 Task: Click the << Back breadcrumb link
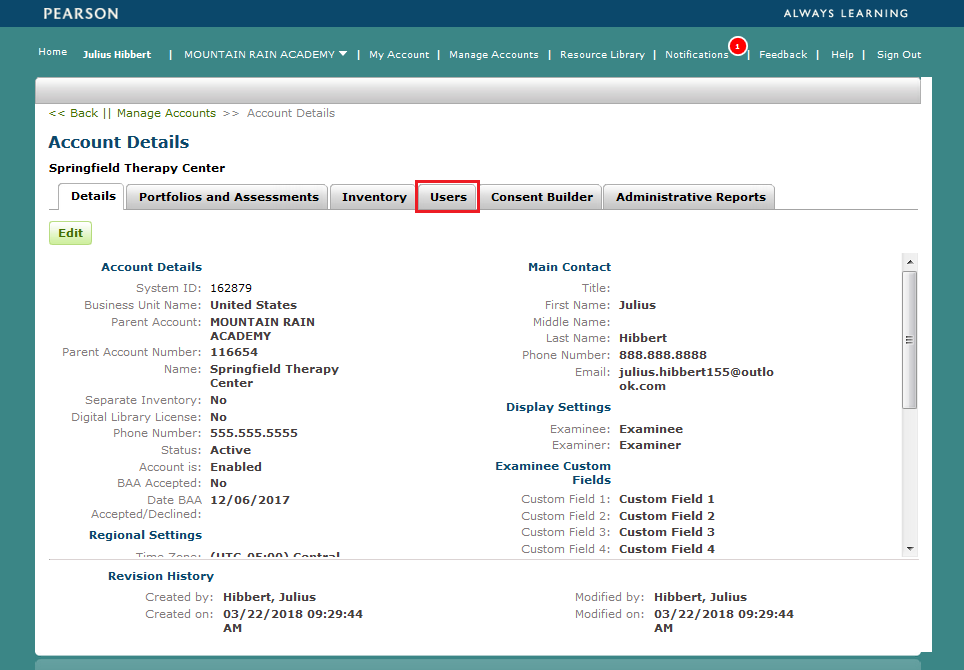tap(73, 113)
